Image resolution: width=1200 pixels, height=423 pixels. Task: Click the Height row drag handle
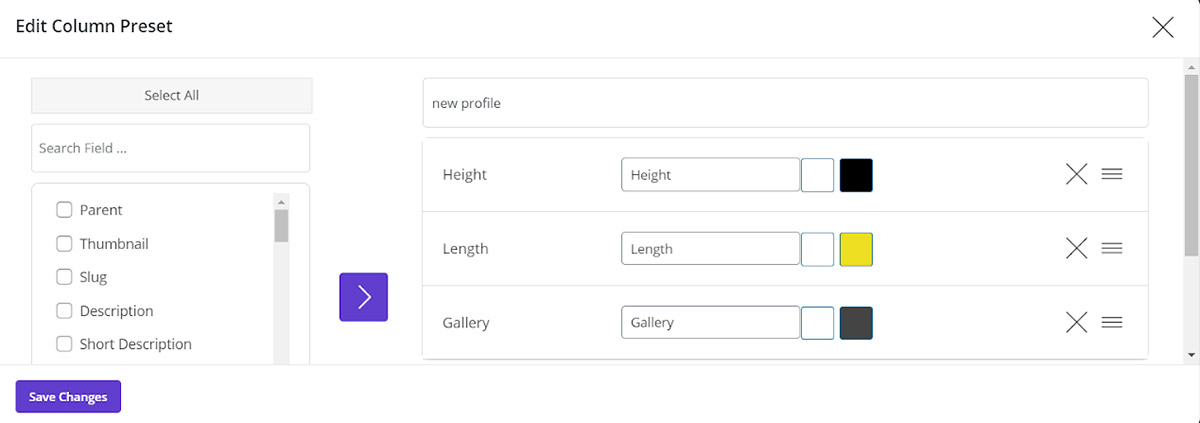click(1111, 175)
